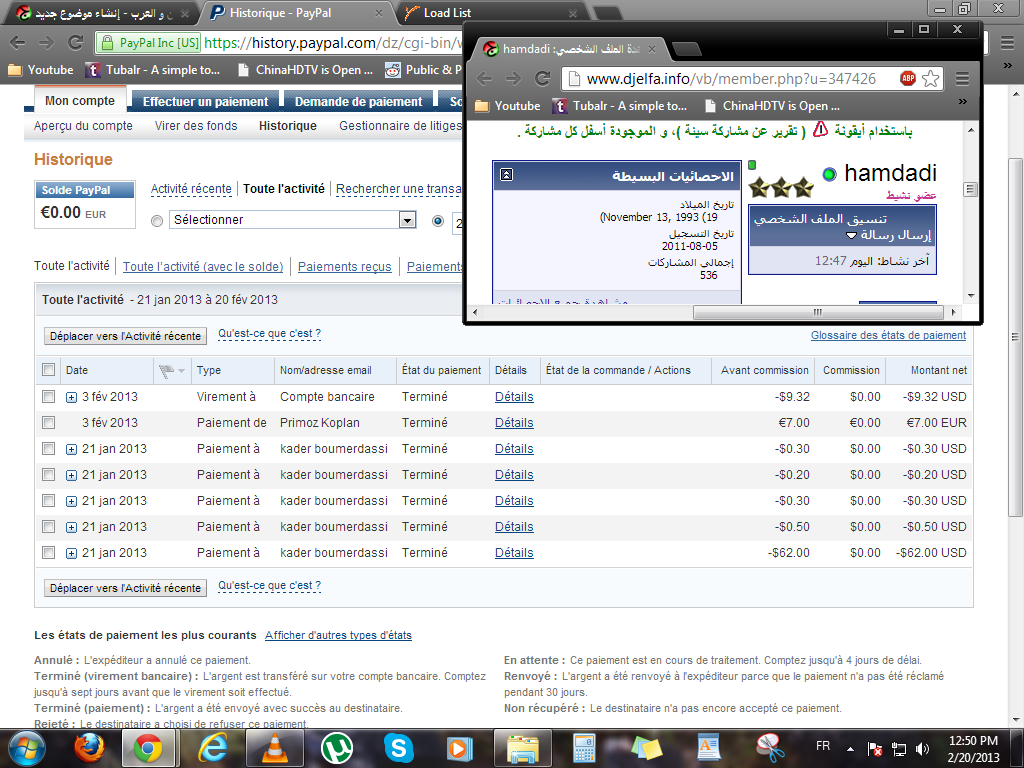Open Virer des fonds submenu
The width and height of the screenshot is (1024, 768).
point(196,125)
